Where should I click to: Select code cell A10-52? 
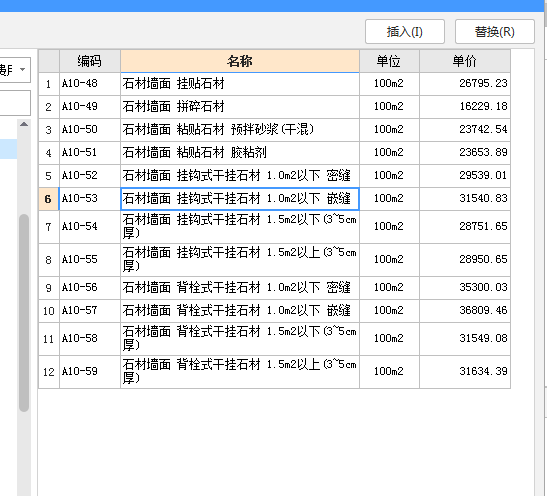tap(90, 176)
